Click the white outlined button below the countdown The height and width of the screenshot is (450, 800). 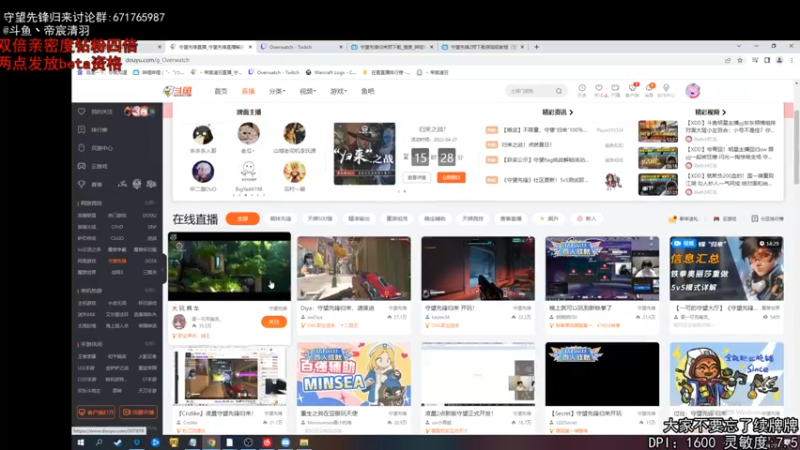click(417, 178)
